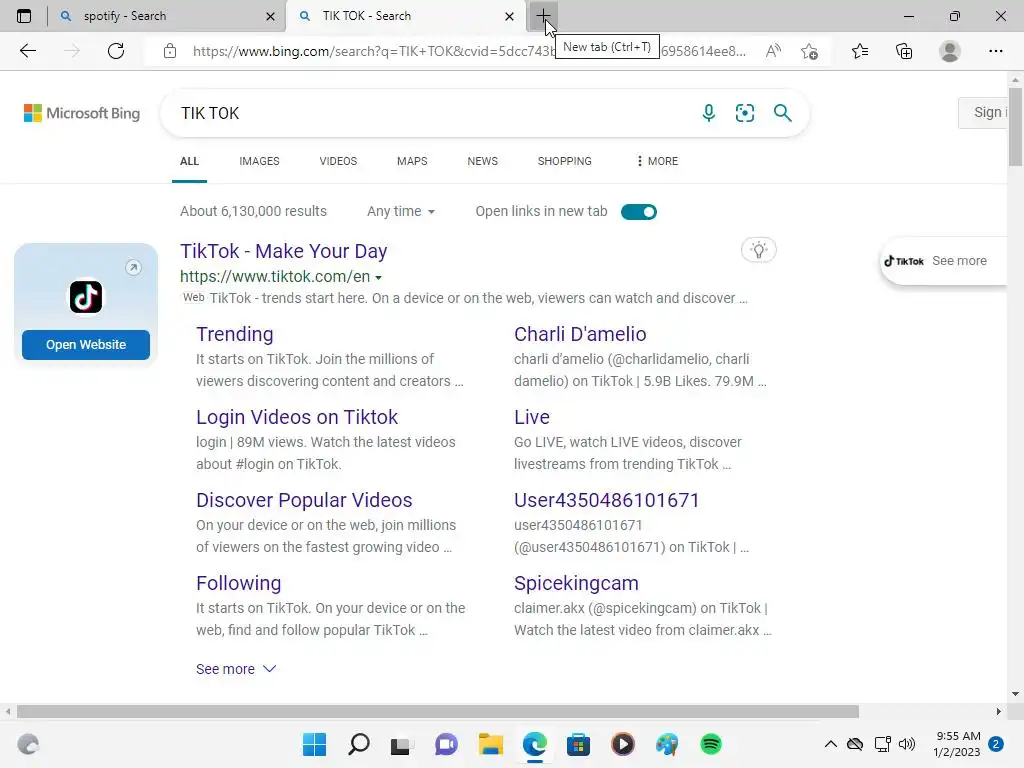Click Open Website button
Viewport: 1024px width, 768px height.
(x=86, y=345)
